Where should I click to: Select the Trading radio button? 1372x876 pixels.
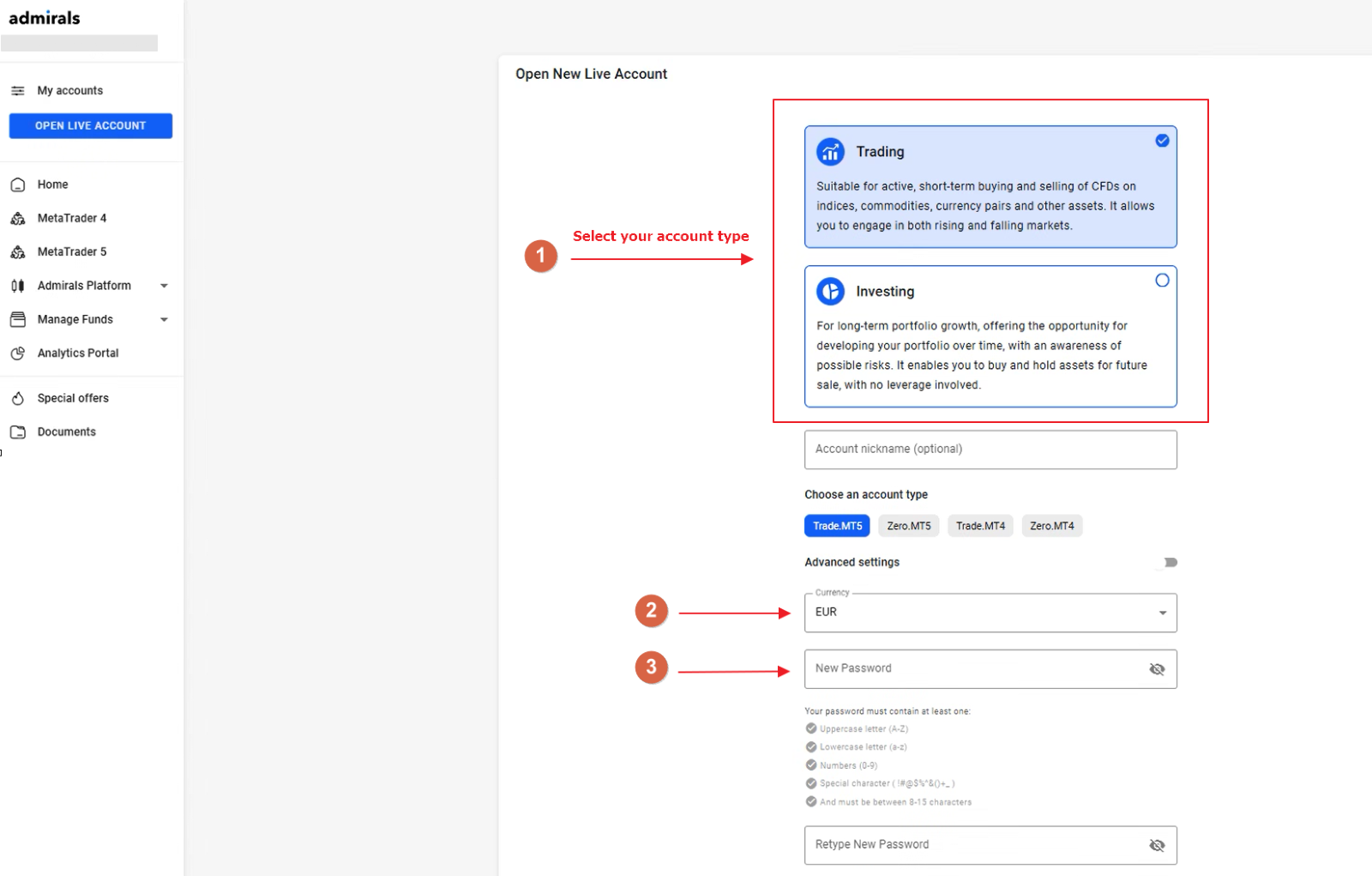tap(1162, 141)
